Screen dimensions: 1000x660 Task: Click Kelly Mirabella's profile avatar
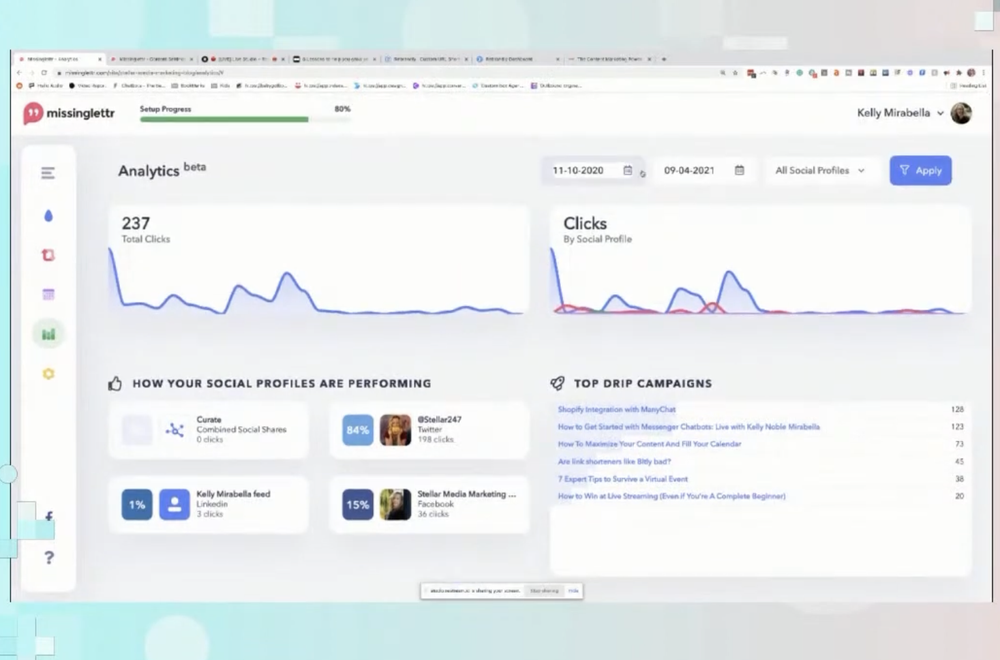tap(961, 114)
